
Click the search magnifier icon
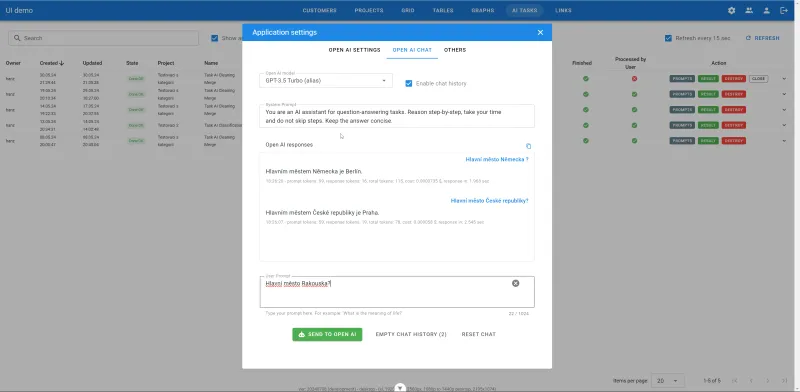click(x=17, y=38)
